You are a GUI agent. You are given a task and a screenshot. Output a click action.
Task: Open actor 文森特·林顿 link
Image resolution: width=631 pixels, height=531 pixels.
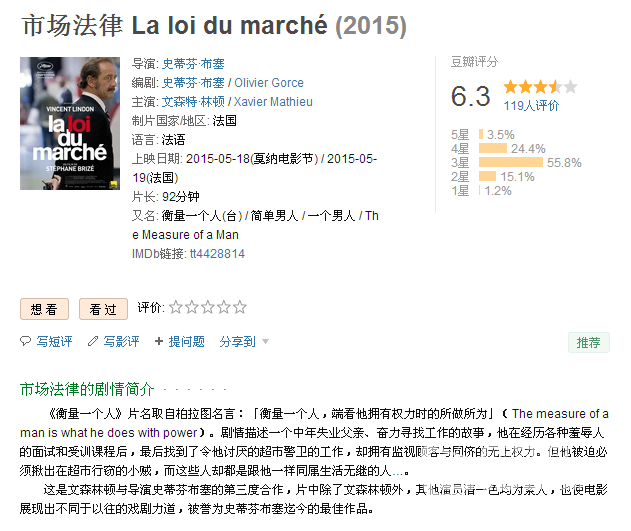coord(193,102)
